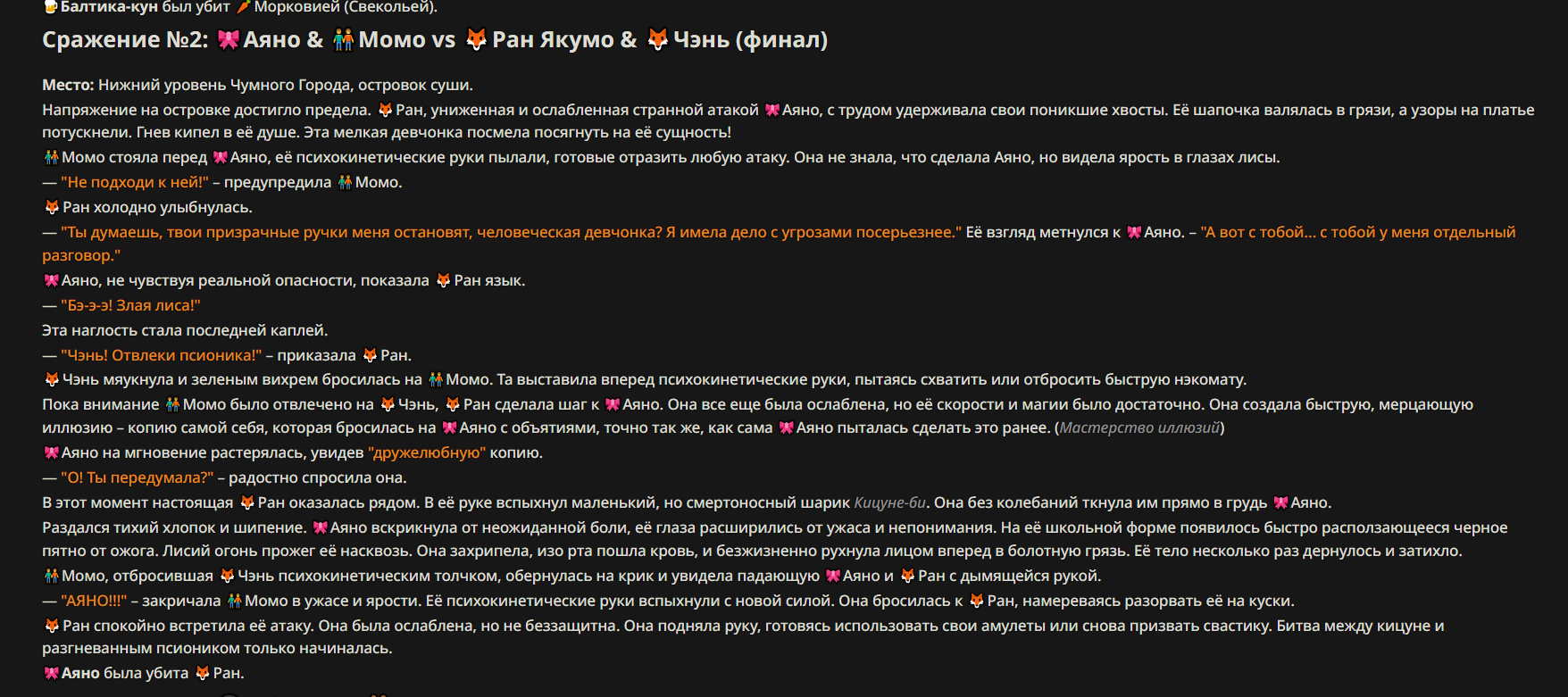Click ribbon emoji before 'Аяно, не чувствуя реальной'

pos(52,281)
